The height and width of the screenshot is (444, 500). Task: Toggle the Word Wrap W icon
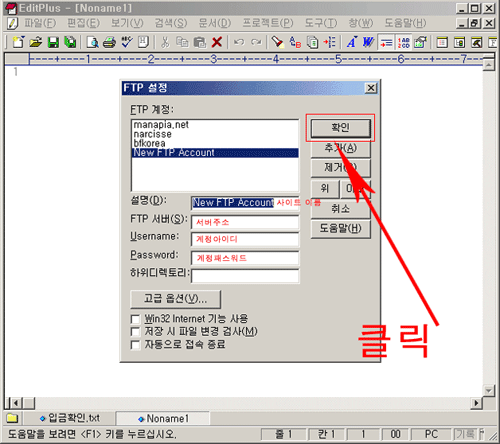(368, 42)
